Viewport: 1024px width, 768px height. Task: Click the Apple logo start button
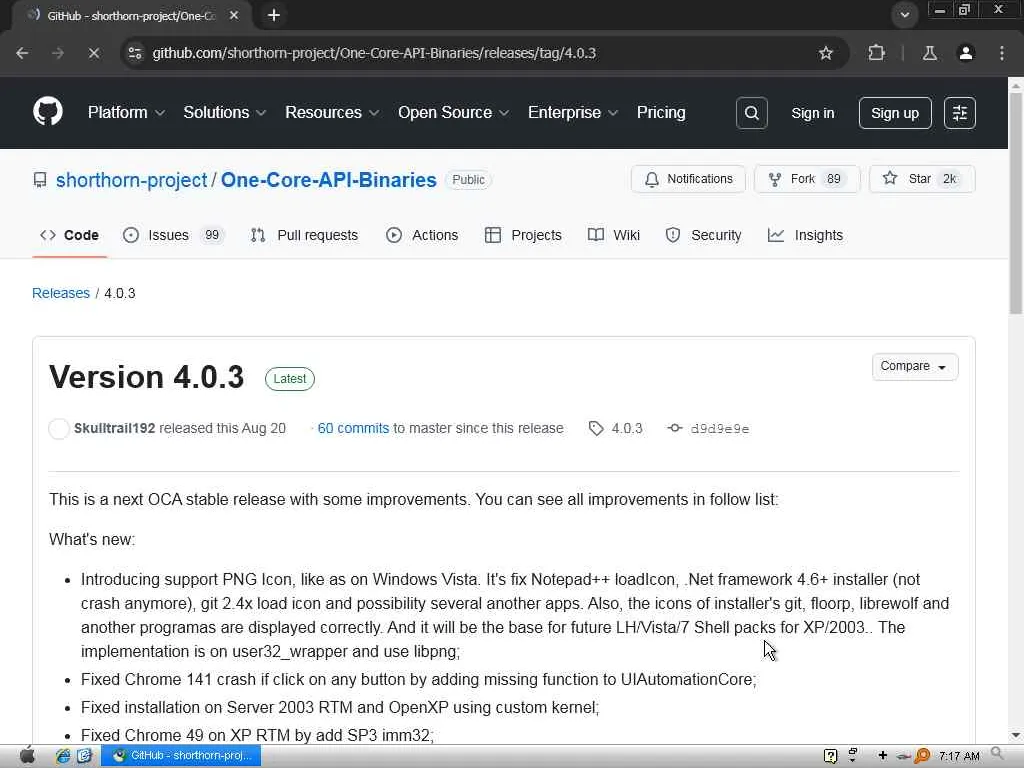[x=27, y=756]
